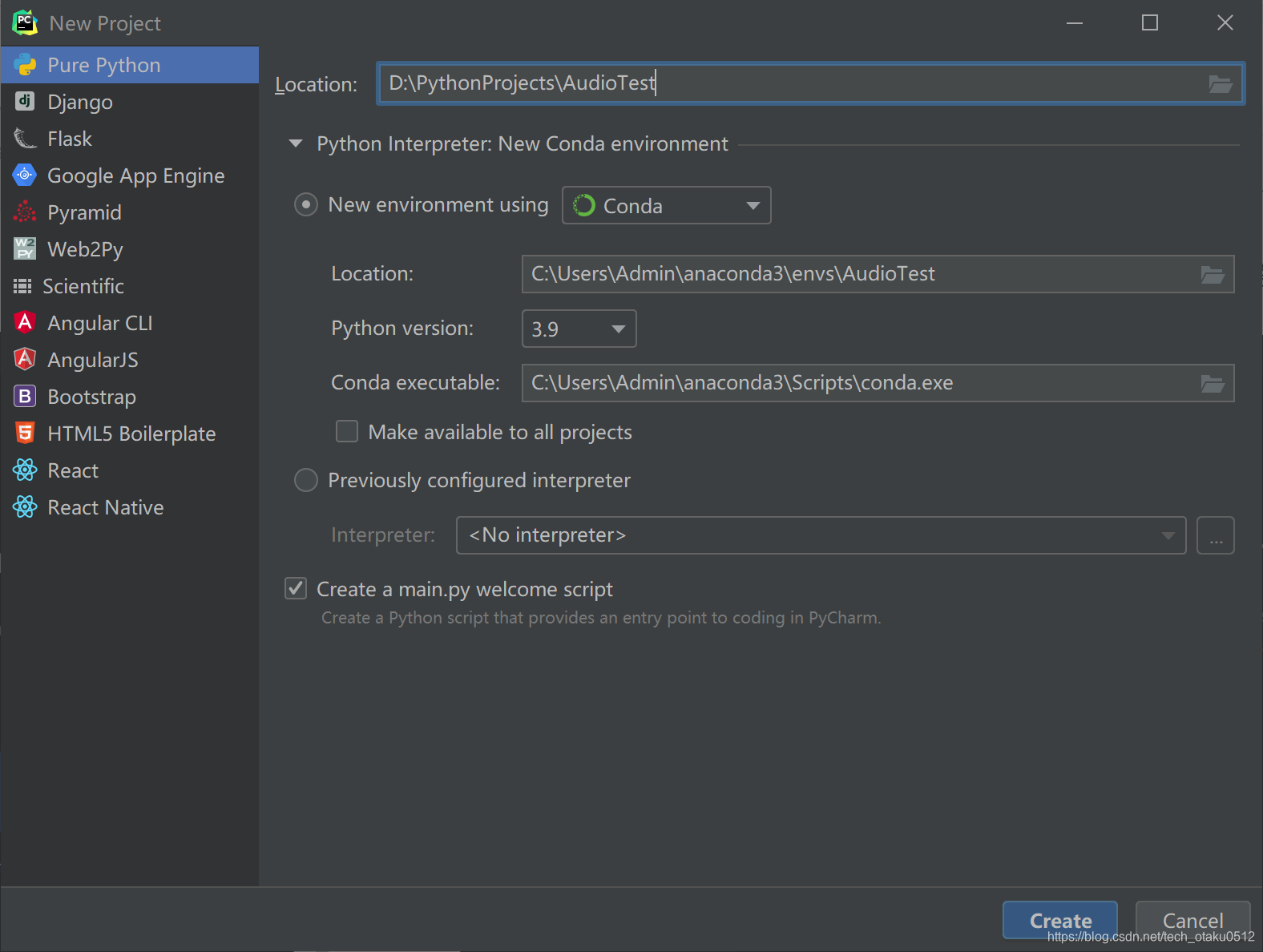This screenshot has height=952, width=1263.
Task: Click the Google App Engine icon
Action: click(x=25, y=175)
